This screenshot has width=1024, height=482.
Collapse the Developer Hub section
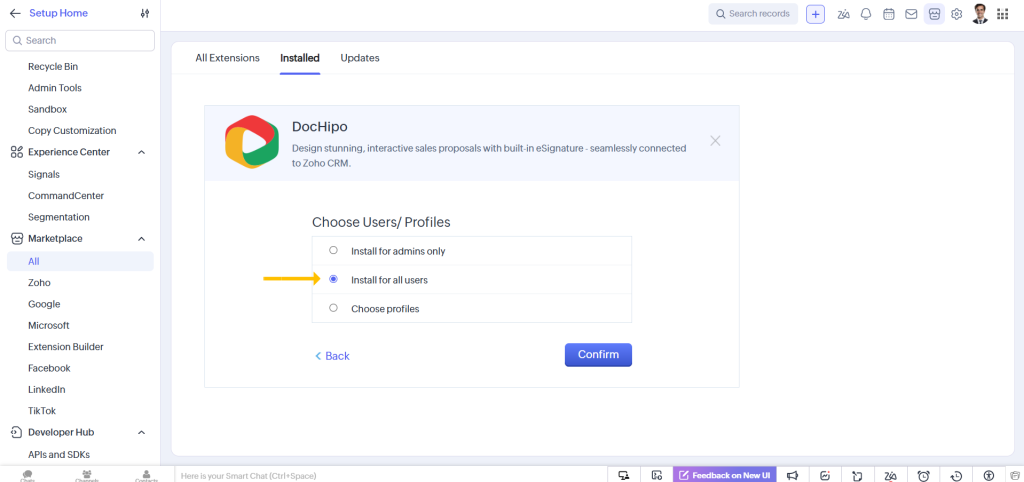click(141, 432)
